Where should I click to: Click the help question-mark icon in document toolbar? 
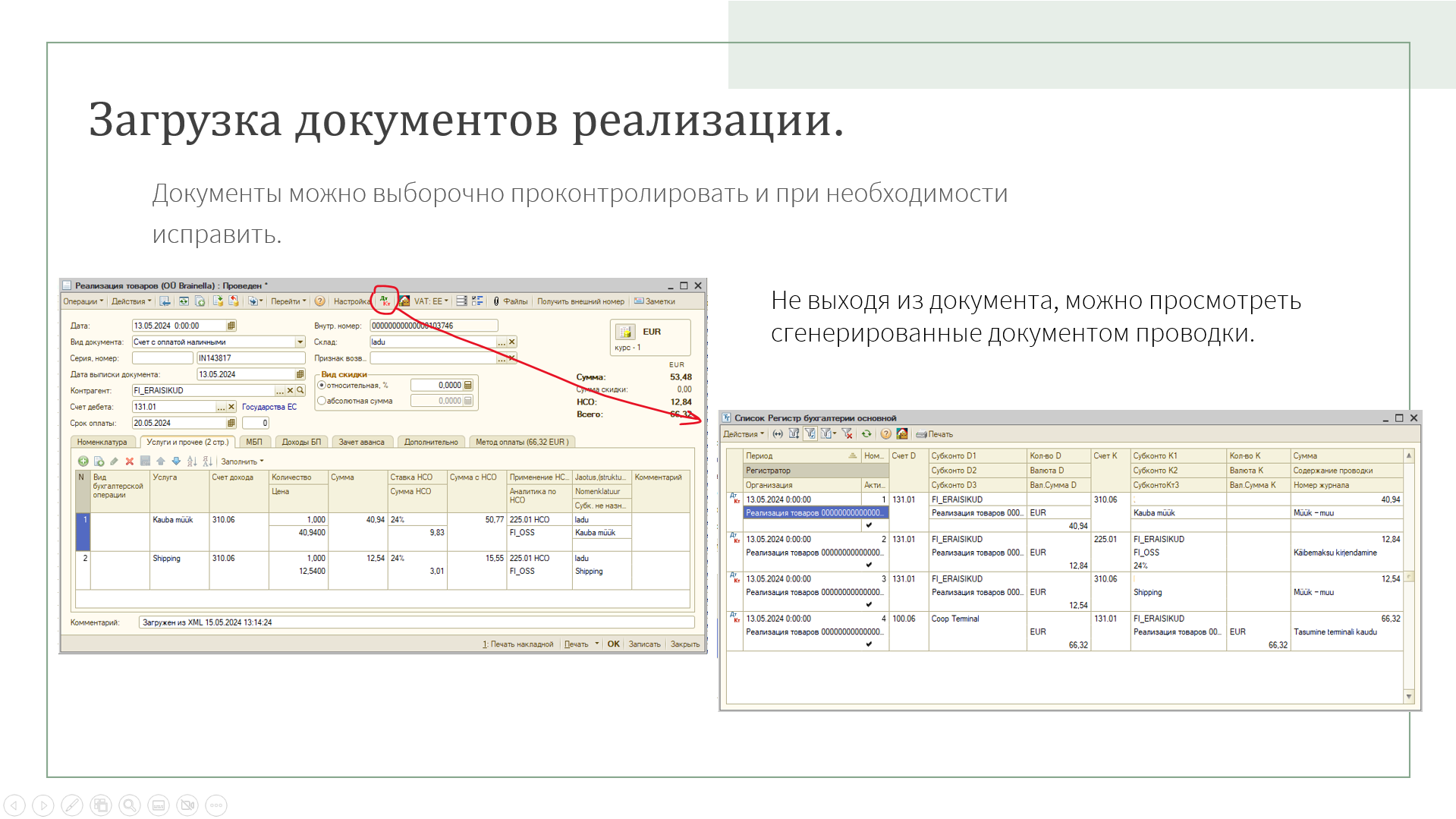coord(319,301)
